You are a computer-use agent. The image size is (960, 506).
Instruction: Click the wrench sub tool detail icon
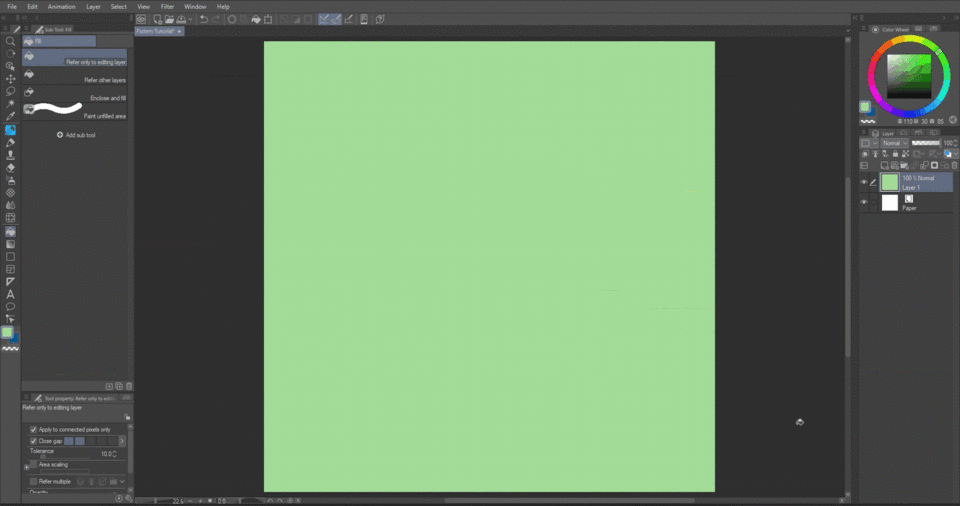coord(129,499)
